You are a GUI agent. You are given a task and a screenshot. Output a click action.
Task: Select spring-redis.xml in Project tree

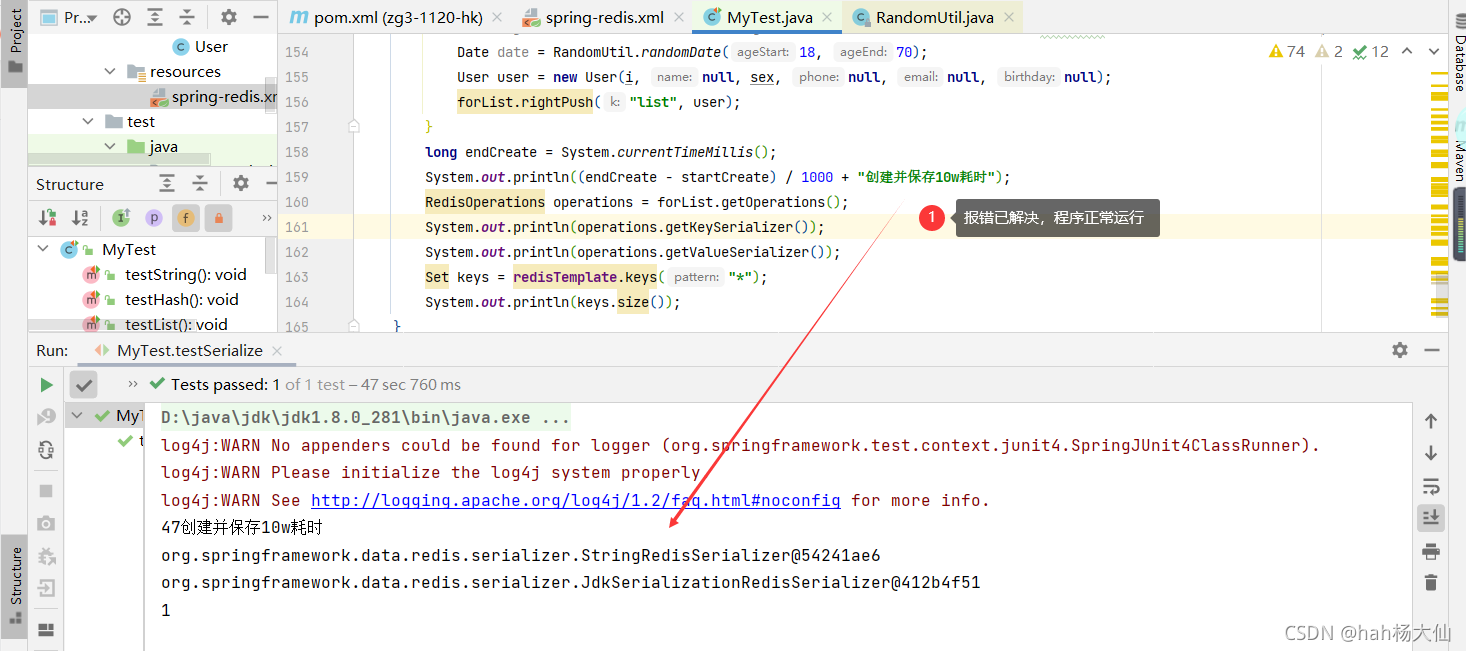(212, 97)
